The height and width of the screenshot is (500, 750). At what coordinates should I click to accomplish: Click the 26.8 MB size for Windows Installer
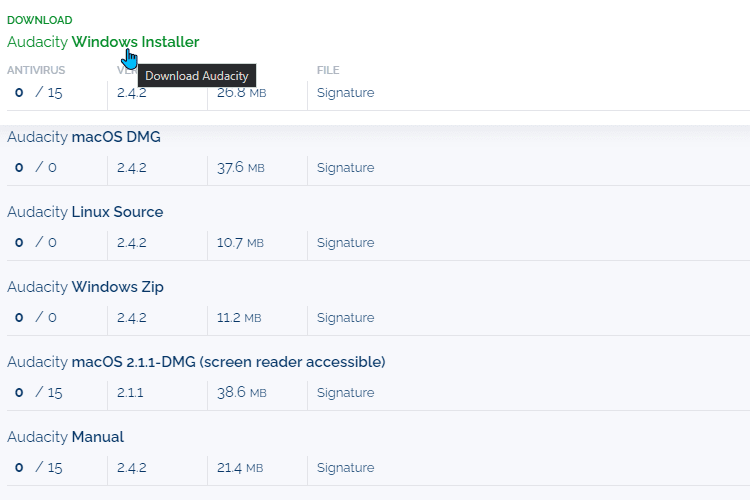[x=242, y=93]
